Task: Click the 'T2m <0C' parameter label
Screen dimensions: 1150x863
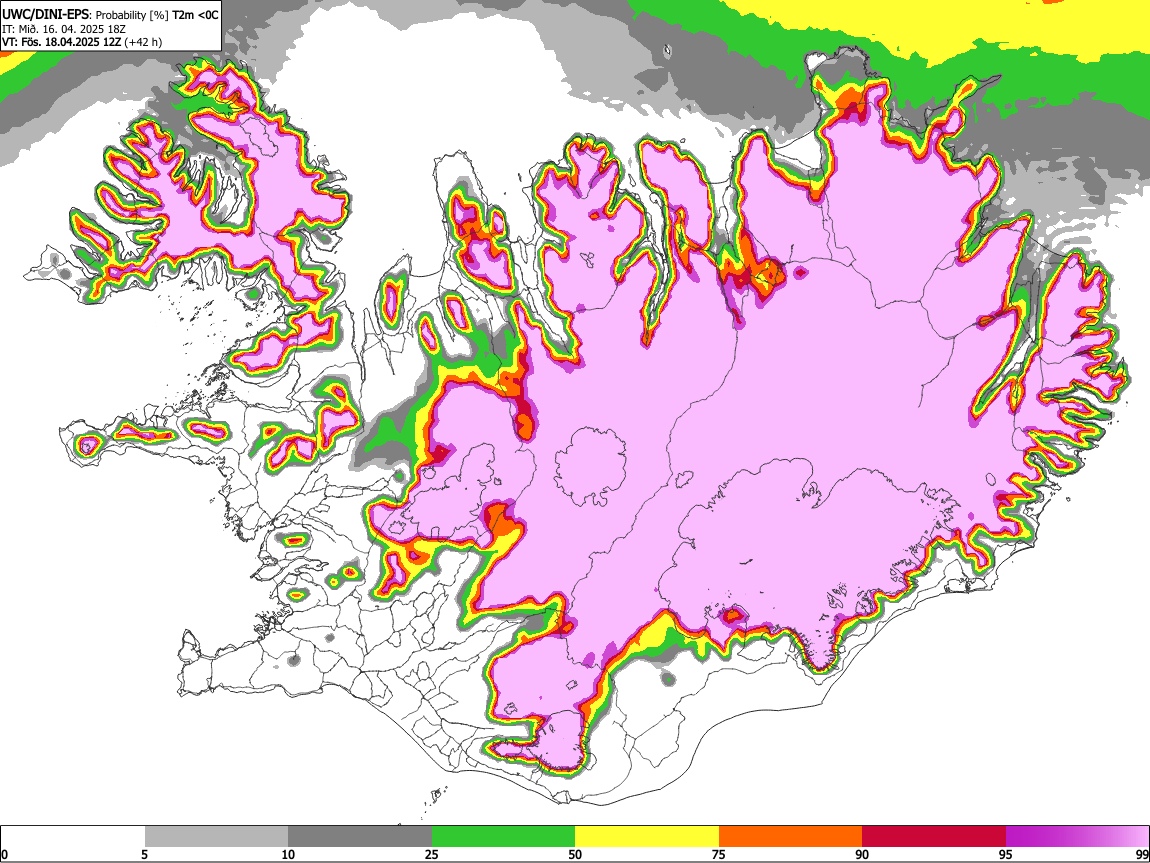Action: pyautogui.click(x=195, y=15)
